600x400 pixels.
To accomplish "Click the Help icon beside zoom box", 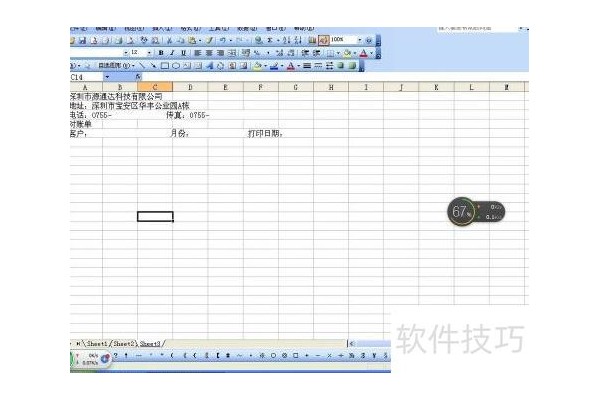I will (369, 40).
